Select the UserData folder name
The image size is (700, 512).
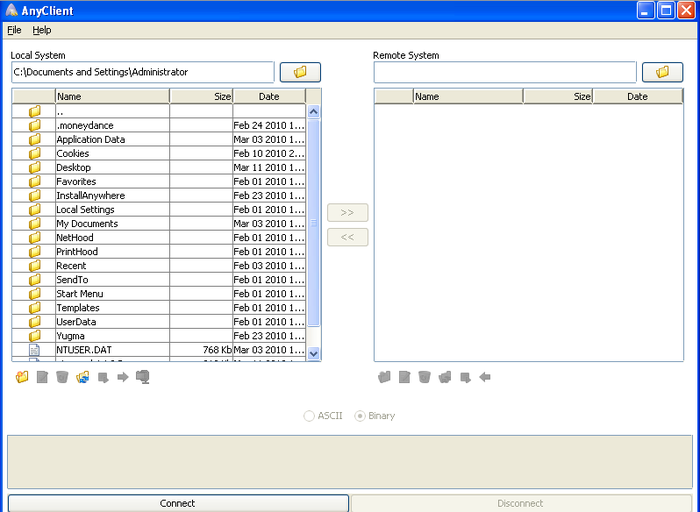(x=76, y=322)
